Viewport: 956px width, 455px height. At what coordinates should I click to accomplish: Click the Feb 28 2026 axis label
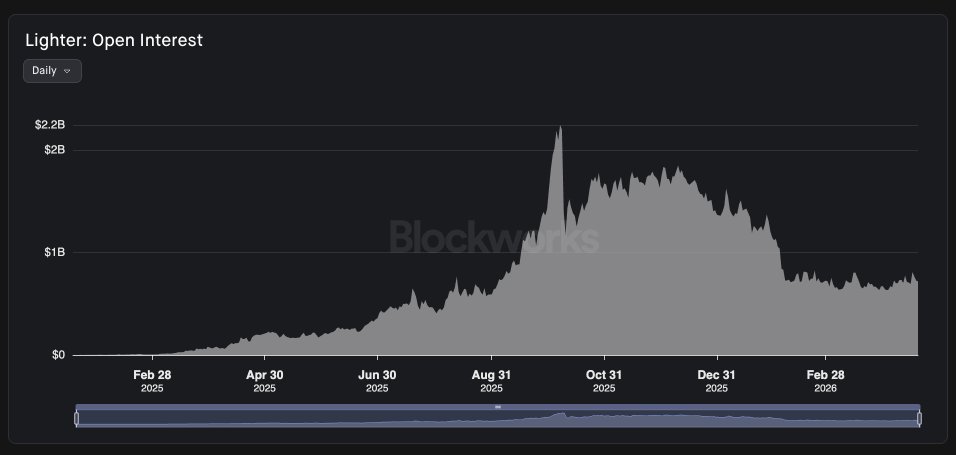pos(825,381)
